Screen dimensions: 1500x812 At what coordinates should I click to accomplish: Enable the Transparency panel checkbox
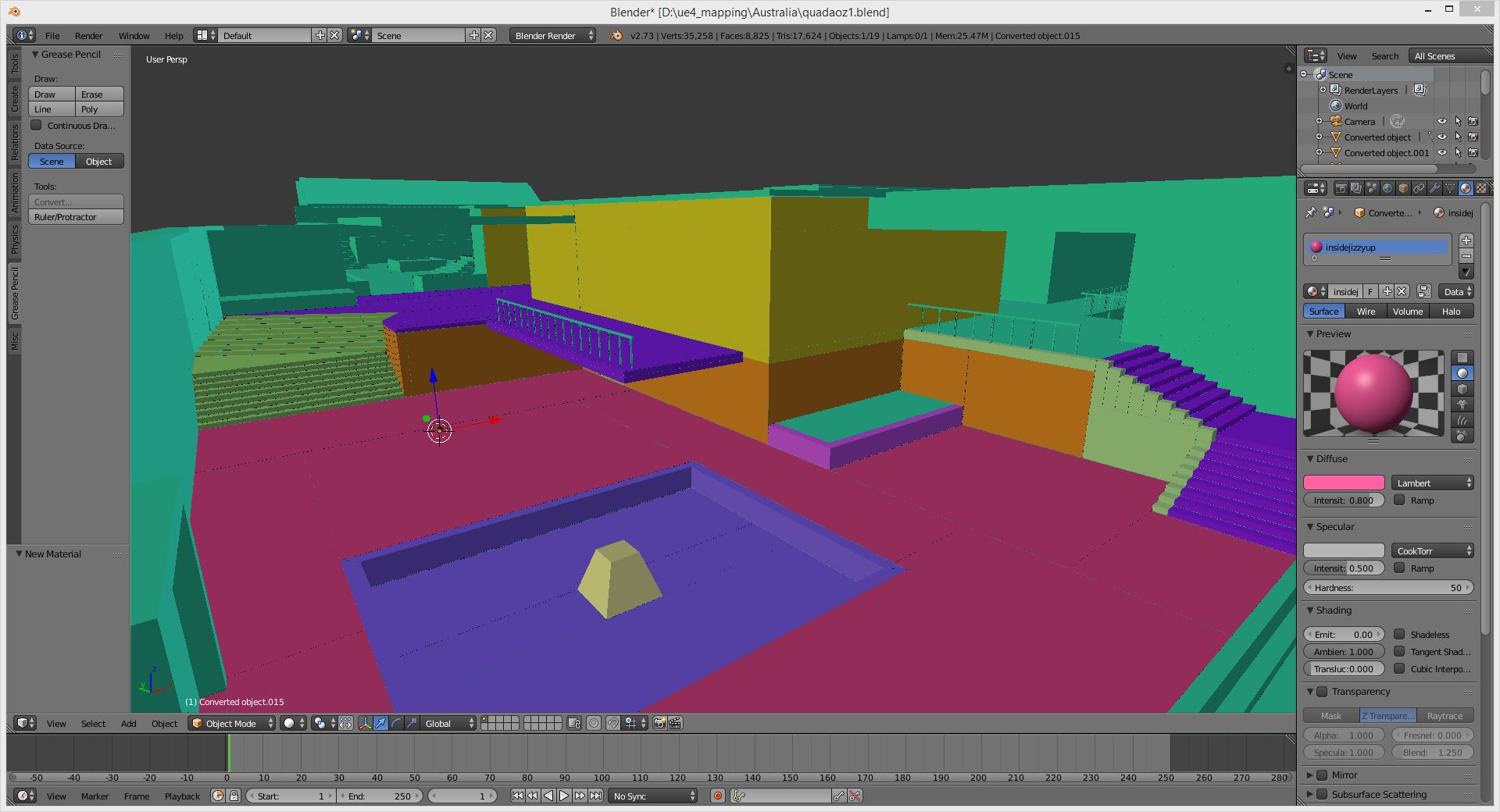pos(1322,691)
